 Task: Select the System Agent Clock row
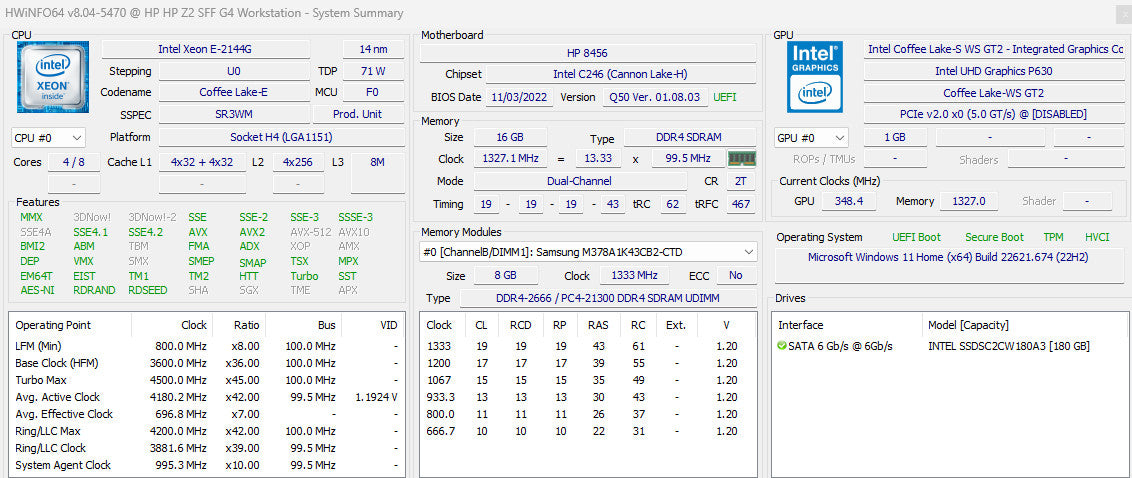(x=206, y=465)
